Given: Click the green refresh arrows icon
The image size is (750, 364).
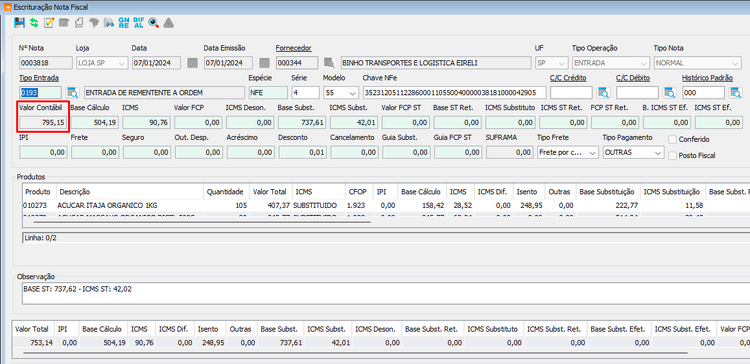Looking at the screenshot, I should point(34,22).
